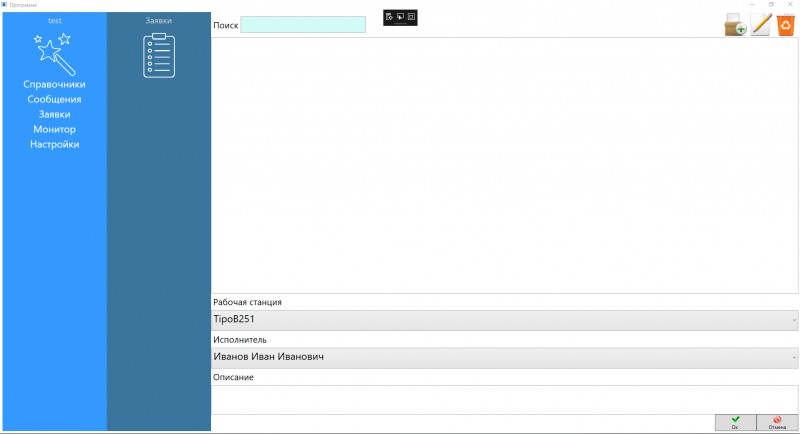Viewport: 800px width, 434px height.
Task: Click the Исполнитель label
Action: tap(240, 340)
